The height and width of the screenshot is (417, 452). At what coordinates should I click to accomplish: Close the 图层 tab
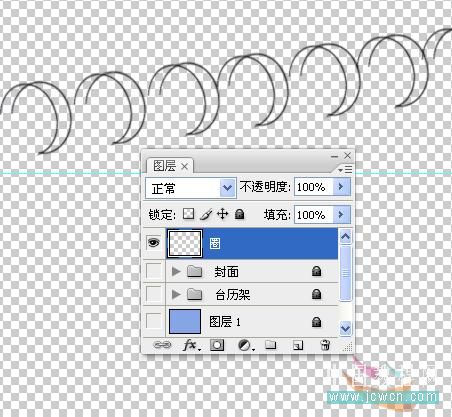(184, 166)
